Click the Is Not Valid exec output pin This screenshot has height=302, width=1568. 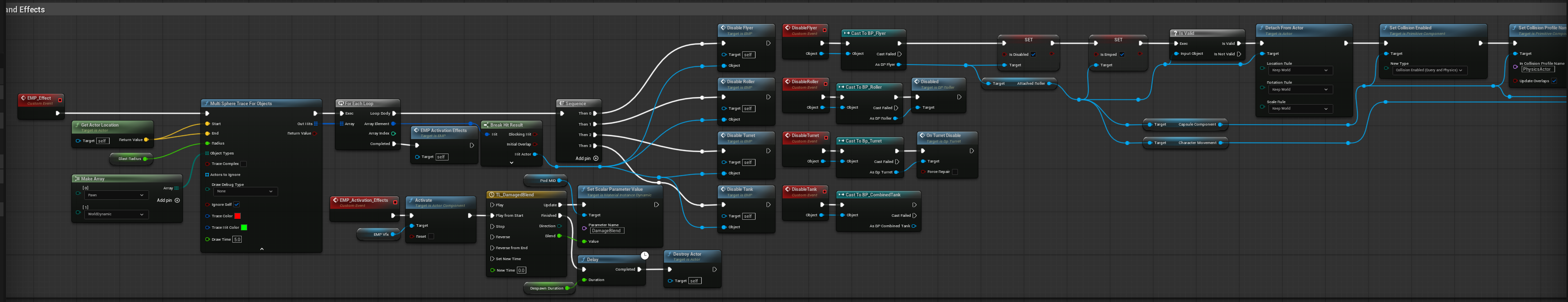tap(1239, 54)
